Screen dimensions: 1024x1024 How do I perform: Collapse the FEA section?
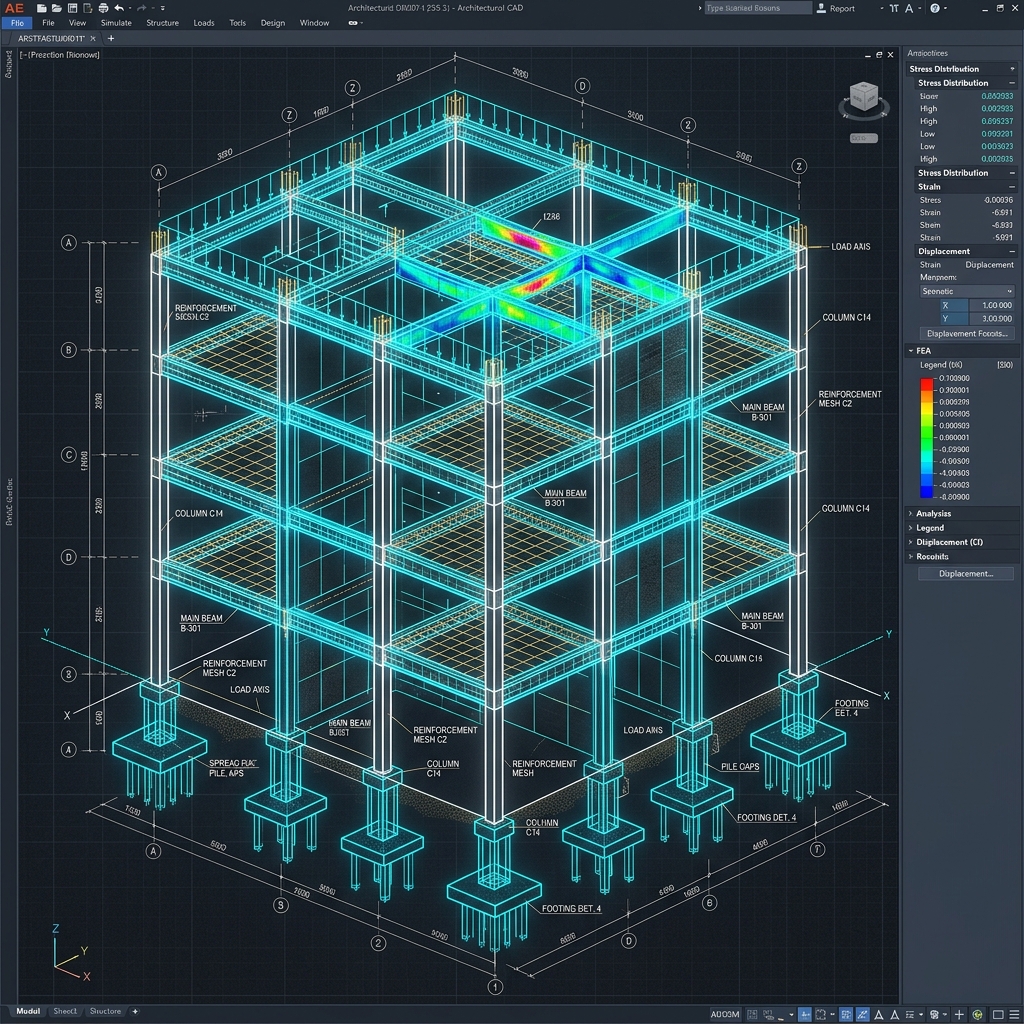pos(911,351)
